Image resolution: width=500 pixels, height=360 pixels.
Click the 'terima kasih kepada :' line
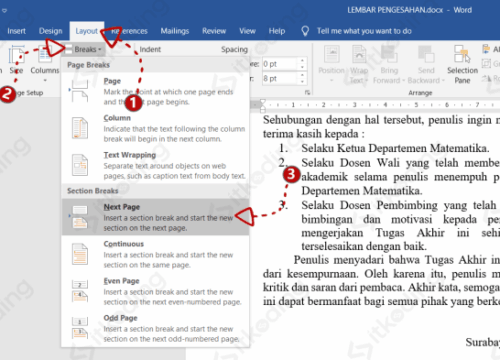click(x=314, y=134)
